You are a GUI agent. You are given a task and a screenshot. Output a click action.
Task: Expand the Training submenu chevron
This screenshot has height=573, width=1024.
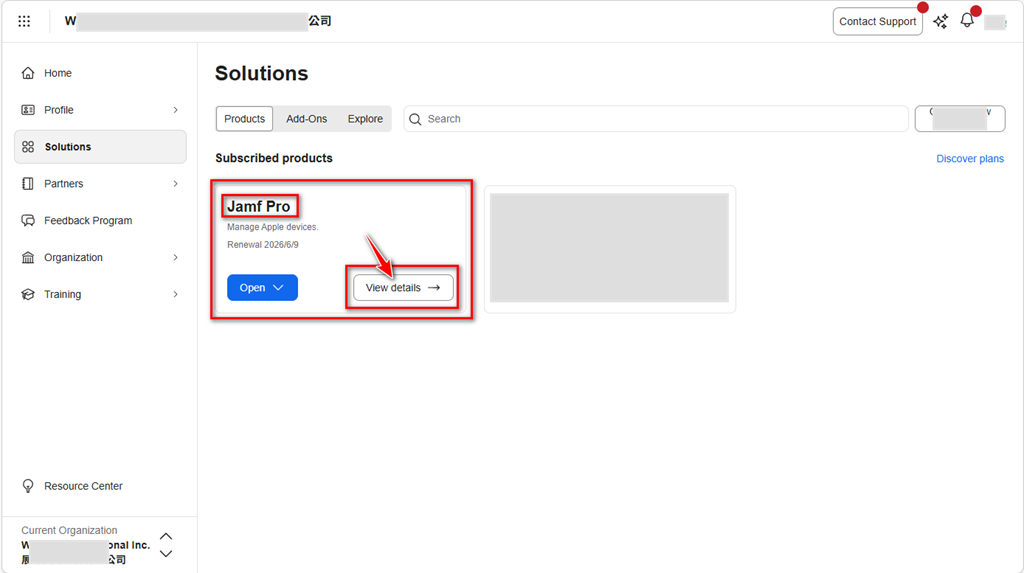175,295
